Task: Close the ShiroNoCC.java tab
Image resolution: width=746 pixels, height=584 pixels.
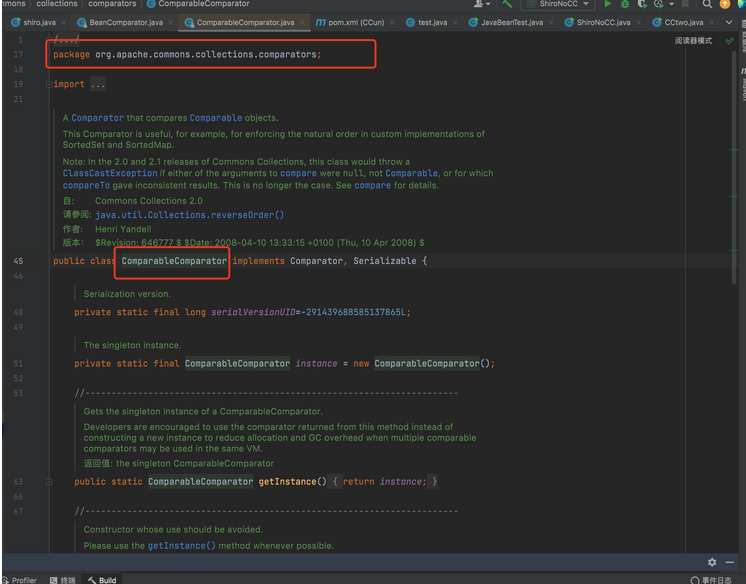Action: [638, 22]
